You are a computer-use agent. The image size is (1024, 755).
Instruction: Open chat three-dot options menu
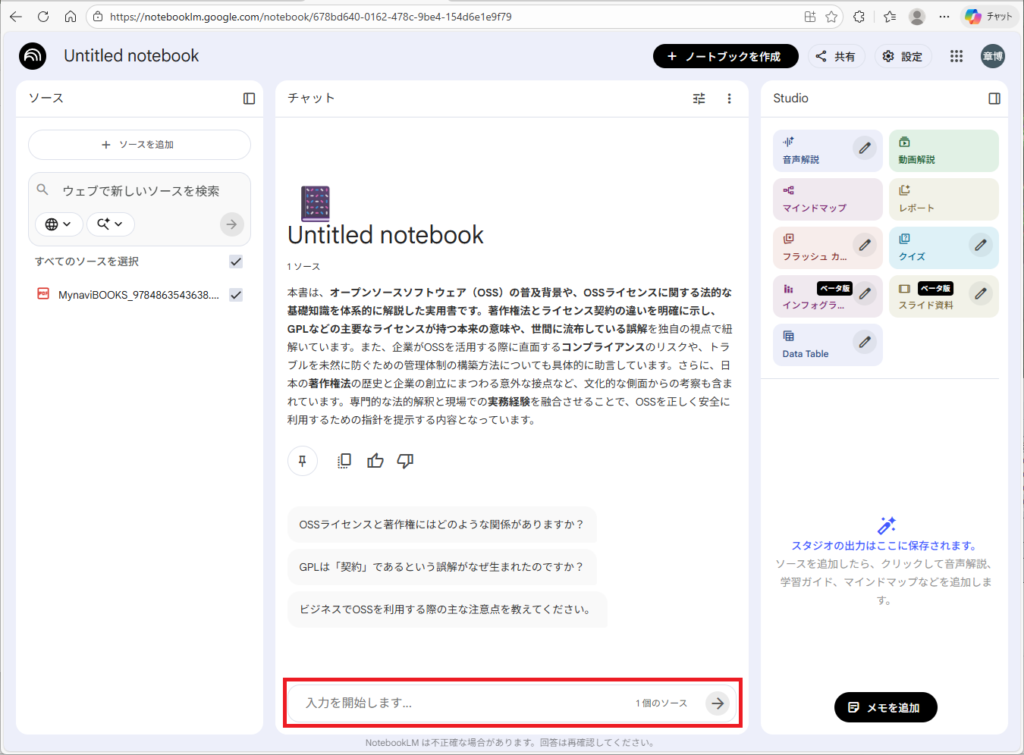(x=729, y=98)
